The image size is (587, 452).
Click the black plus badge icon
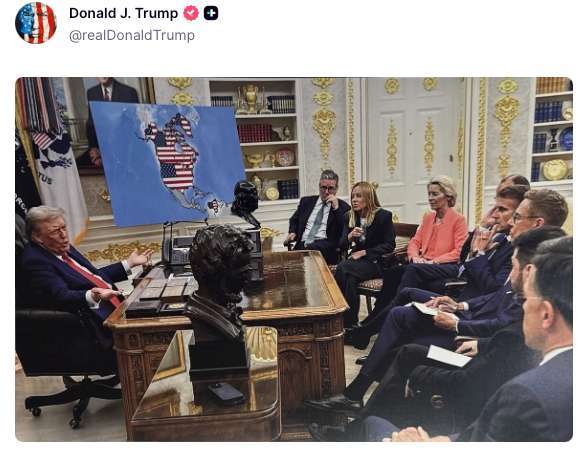(211, 13)
